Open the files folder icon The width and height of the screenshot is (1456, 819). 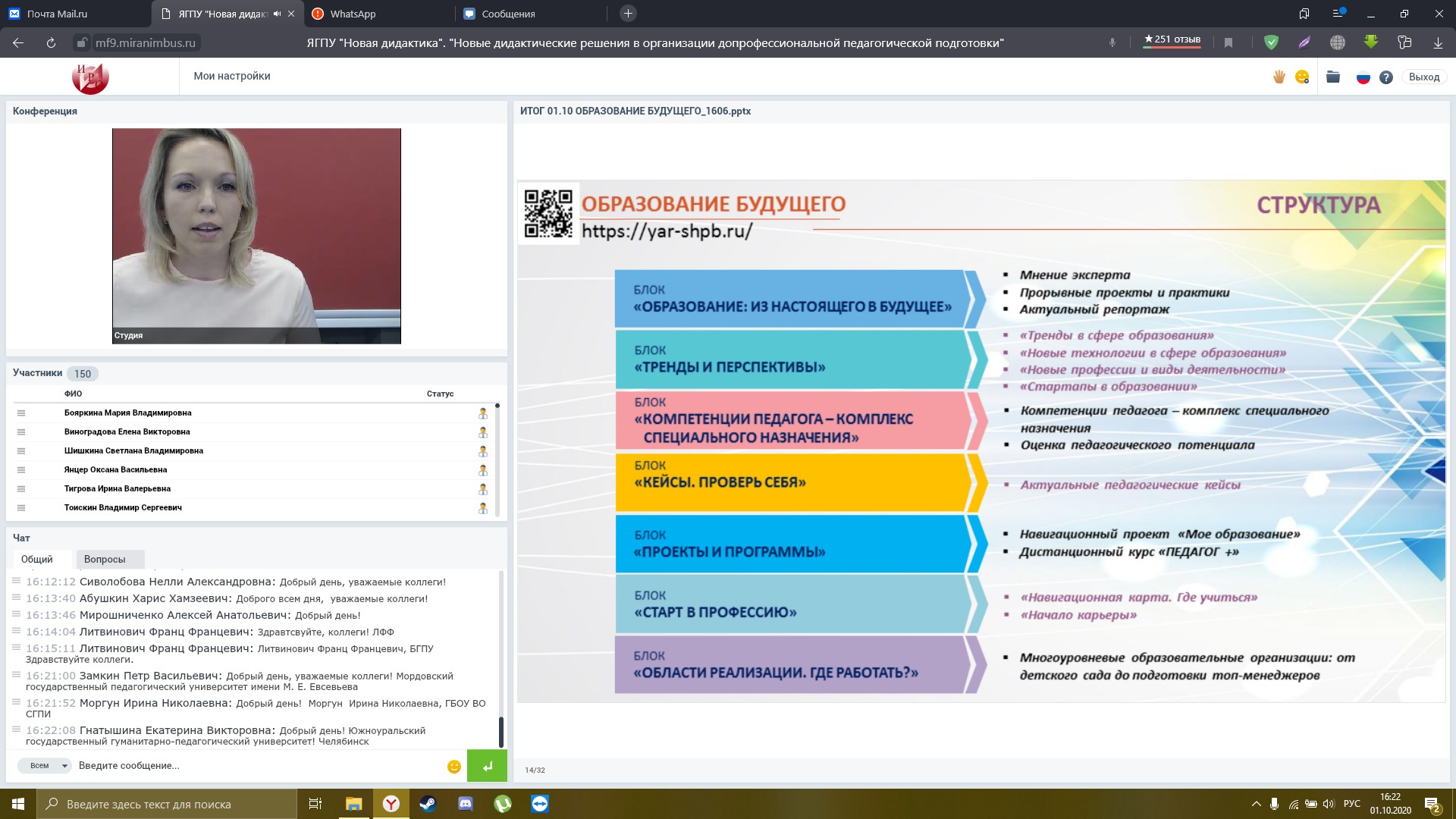click(x=1333, y=77)
